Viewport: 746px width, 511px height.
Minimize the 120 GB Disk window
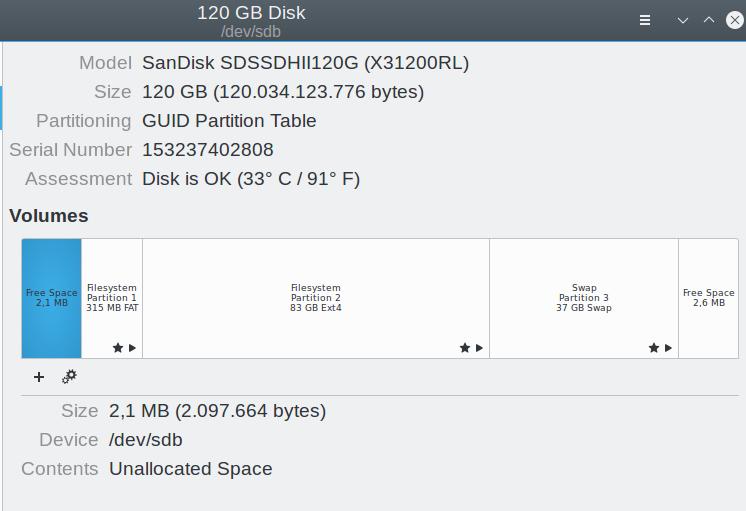click(x=683, y=20)
